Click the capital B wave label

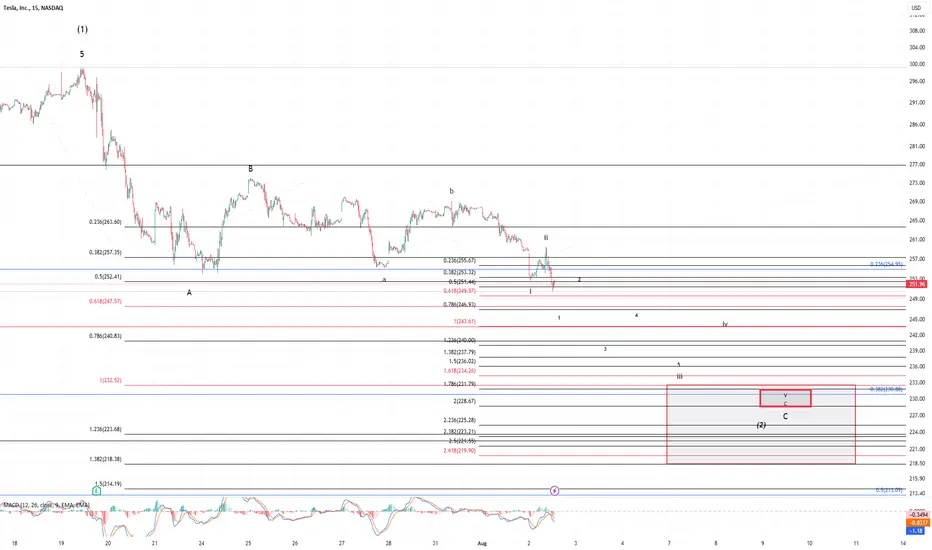coord(250,169)
